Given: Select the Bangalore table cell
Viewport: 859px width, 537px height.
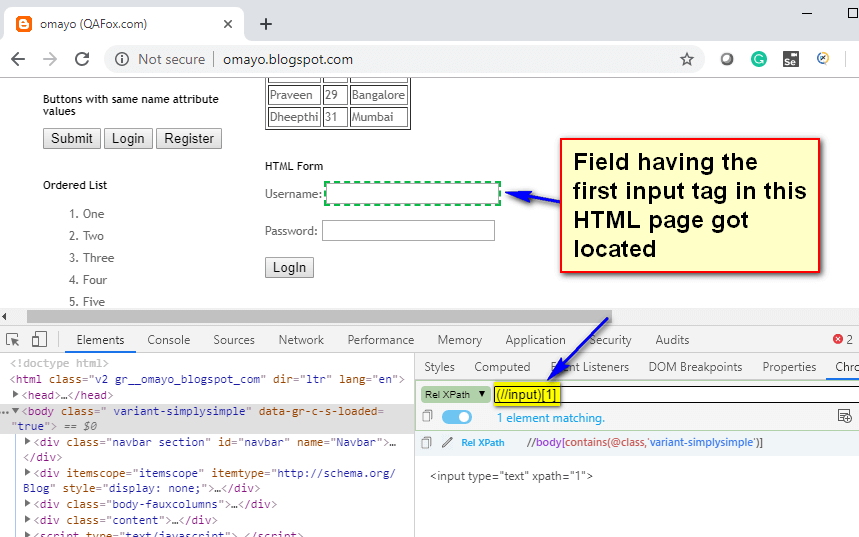Looking at the screenshot, I should (379, 95).
